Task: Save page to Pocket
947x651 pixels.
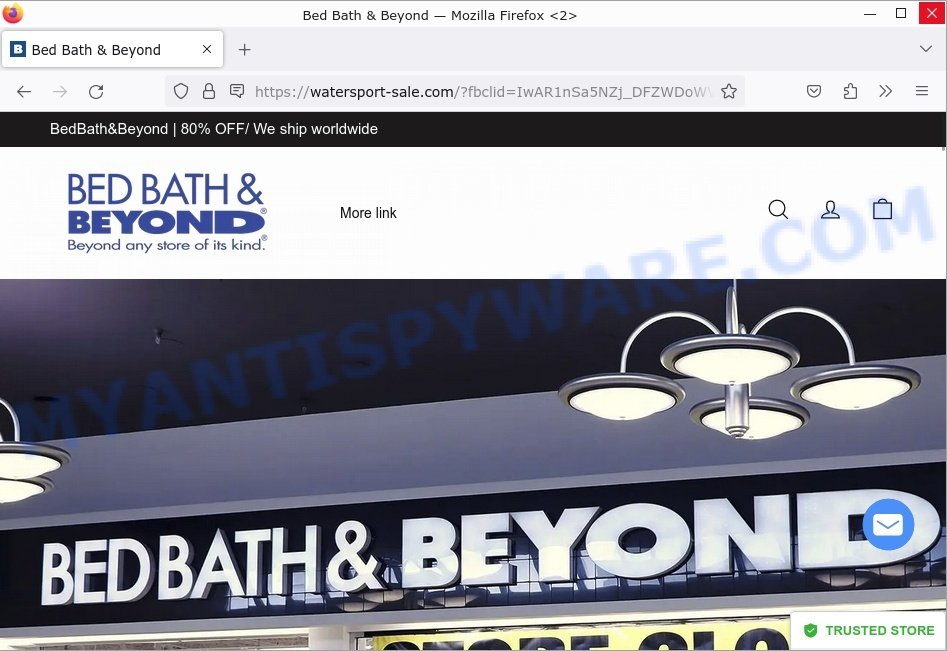Action: tap(814, 91)
